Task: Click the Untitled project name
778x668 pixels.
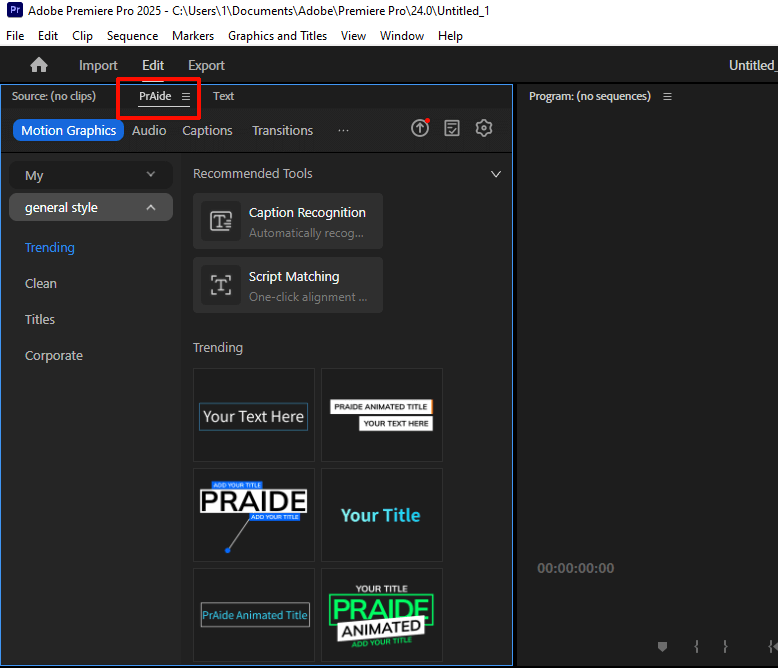Action: coord(753,66)
